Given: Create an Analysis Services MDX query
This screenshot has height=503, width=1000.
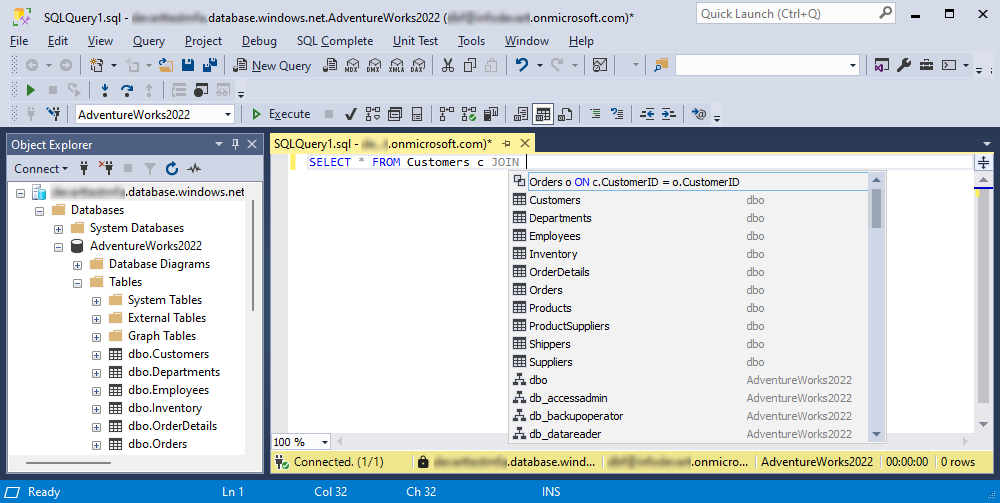Looking at the screenshot, I should (x=352, y=65).
